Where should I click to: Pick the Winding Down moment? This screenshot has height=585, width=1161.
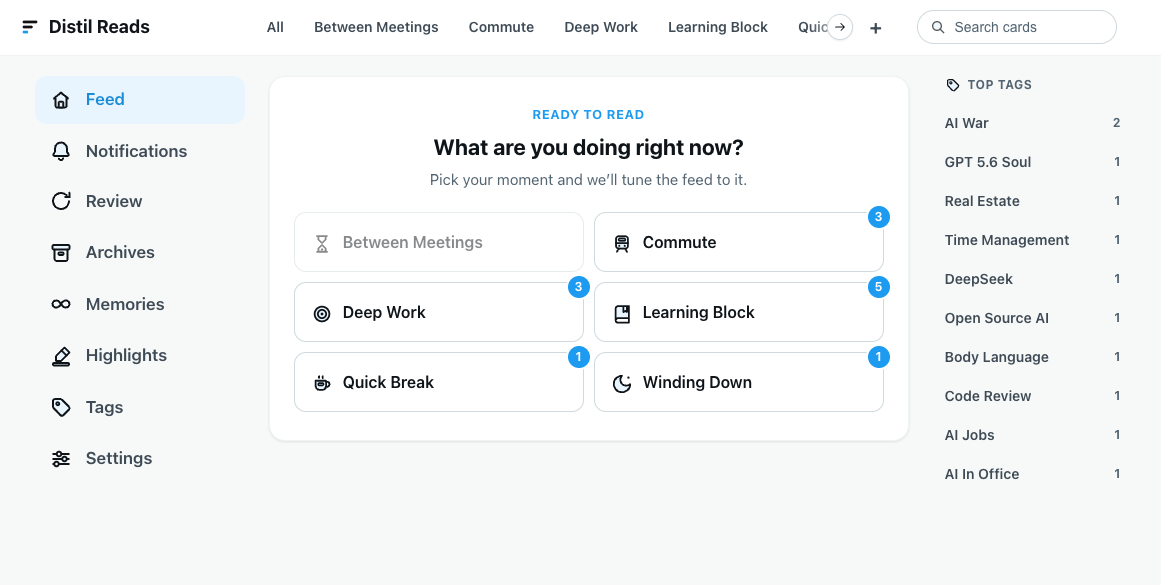[738, 382]
